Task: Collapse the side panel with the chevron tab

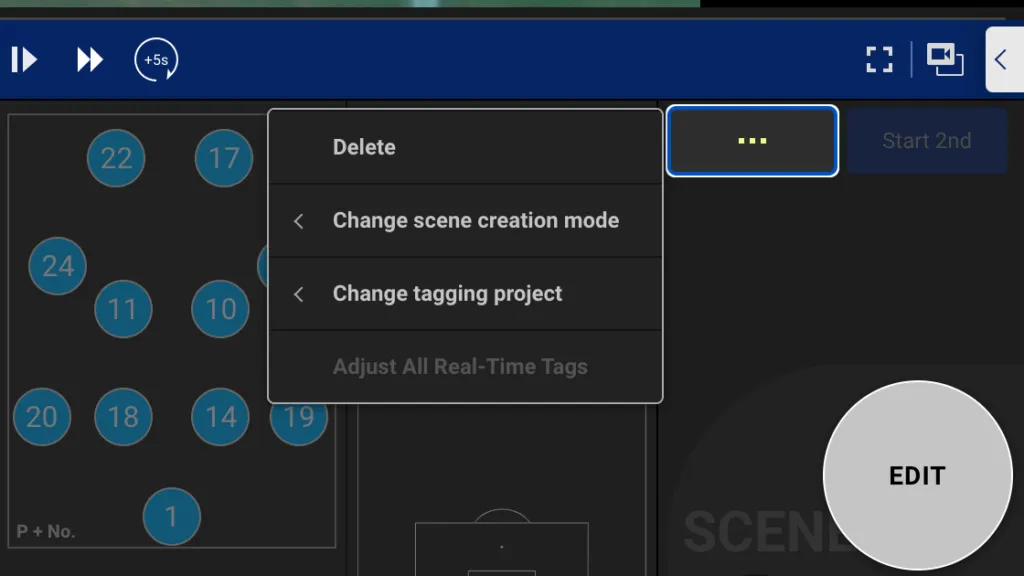Action: tap(1004, 59)
